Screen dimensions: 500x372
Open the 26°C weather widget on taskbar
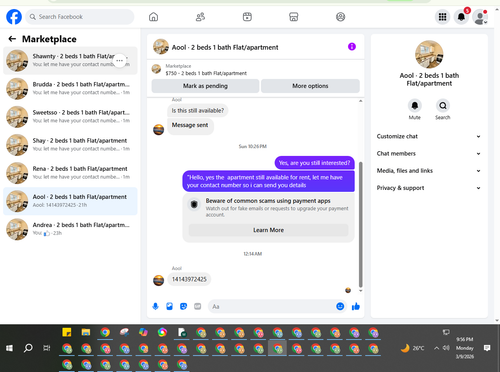click(412, 348)
